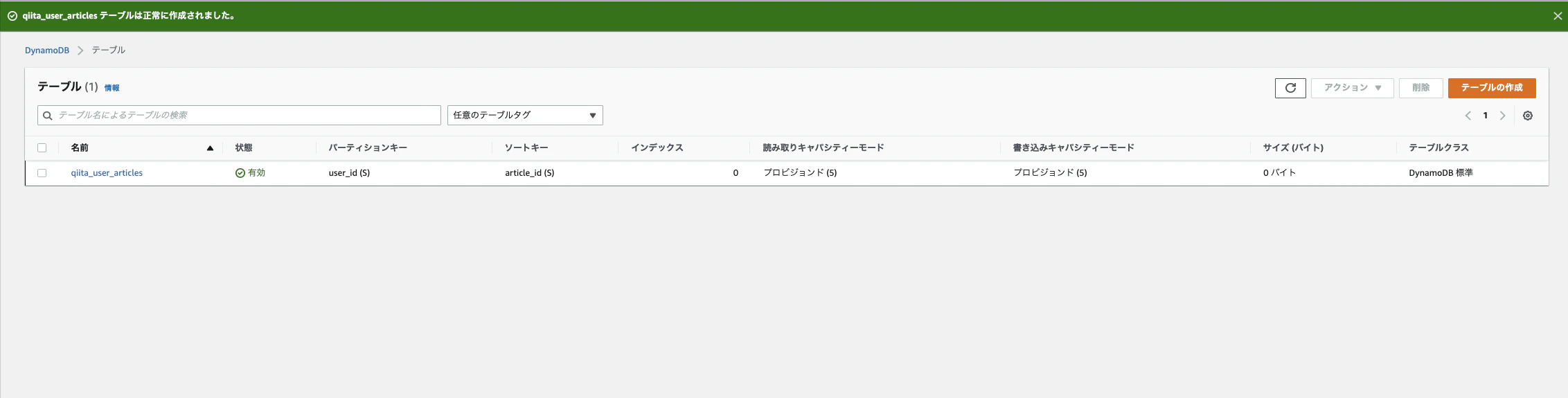Viewport: 1568px width, 398px height.
Task: Click 書き込みキャパシティーモード column header
Action: pos(1073,147)
